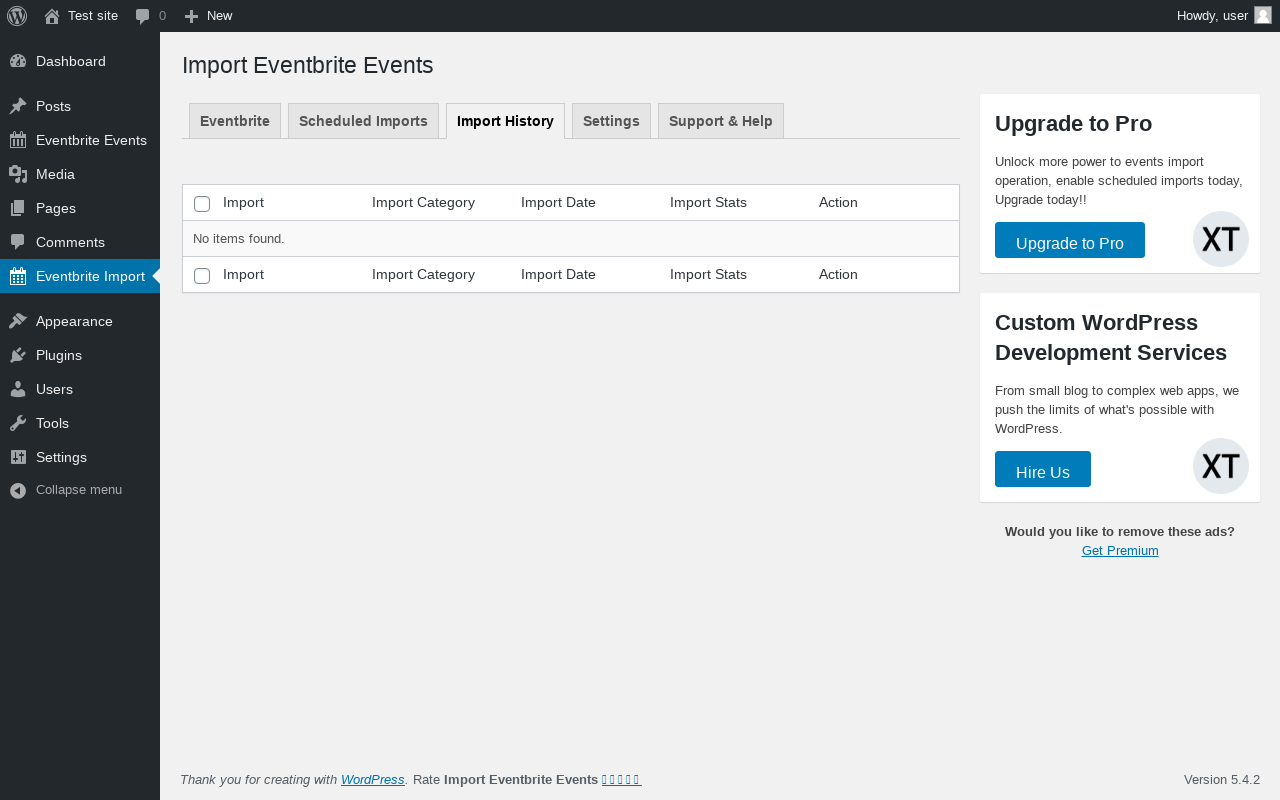The image size is (1280, 800).
Task: Click the Comments speech bubble sidebar icon
Action: pyautogui.click(x=18, y=242)
